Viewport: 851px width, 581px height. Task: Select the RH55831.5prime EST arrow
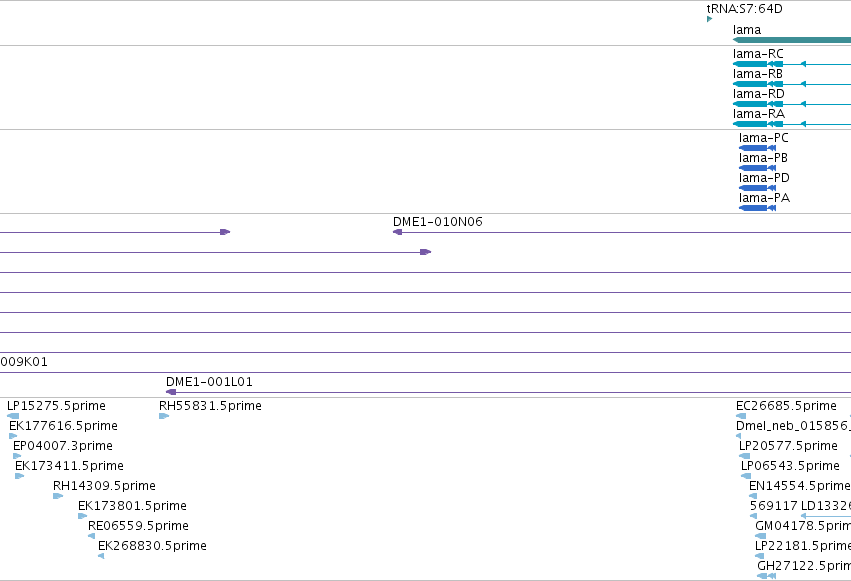click(x=164, y=416)
